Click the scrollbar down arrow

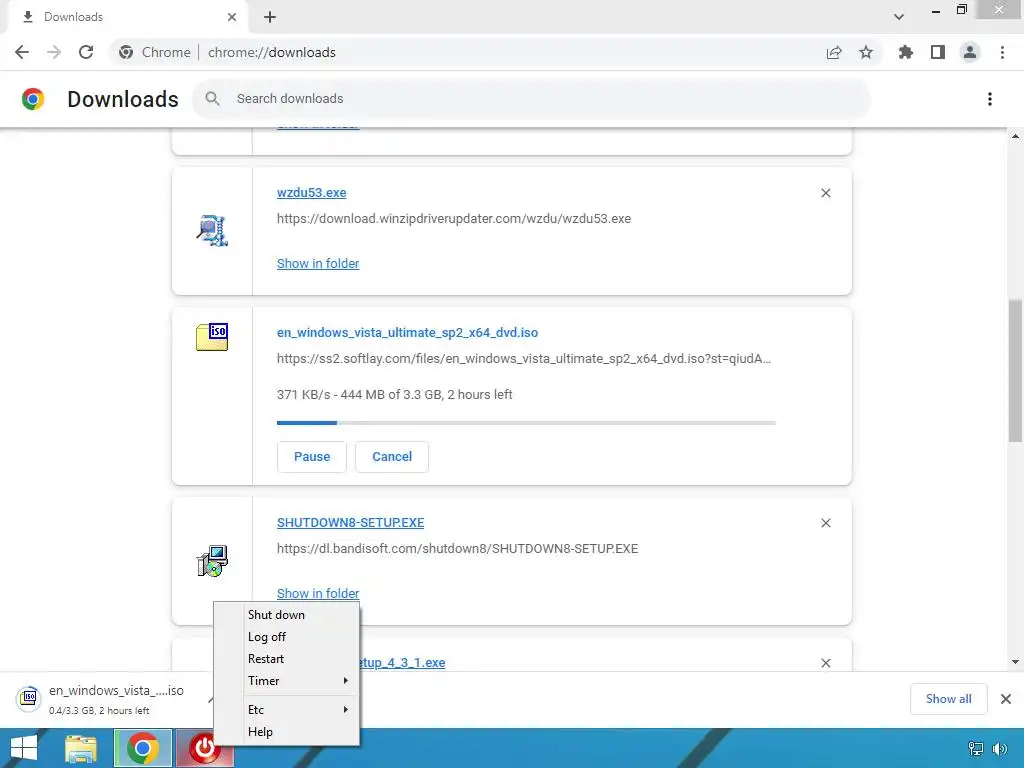coord(1015,662)
